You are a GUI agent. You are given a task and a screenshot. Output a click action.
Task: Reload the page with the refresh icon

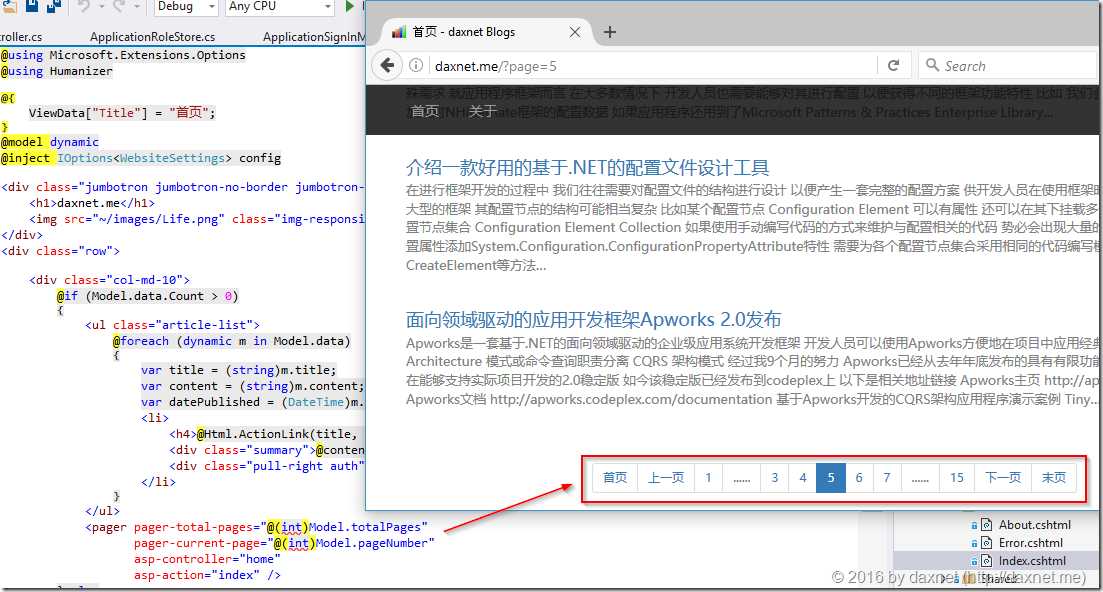click(893, 65)
